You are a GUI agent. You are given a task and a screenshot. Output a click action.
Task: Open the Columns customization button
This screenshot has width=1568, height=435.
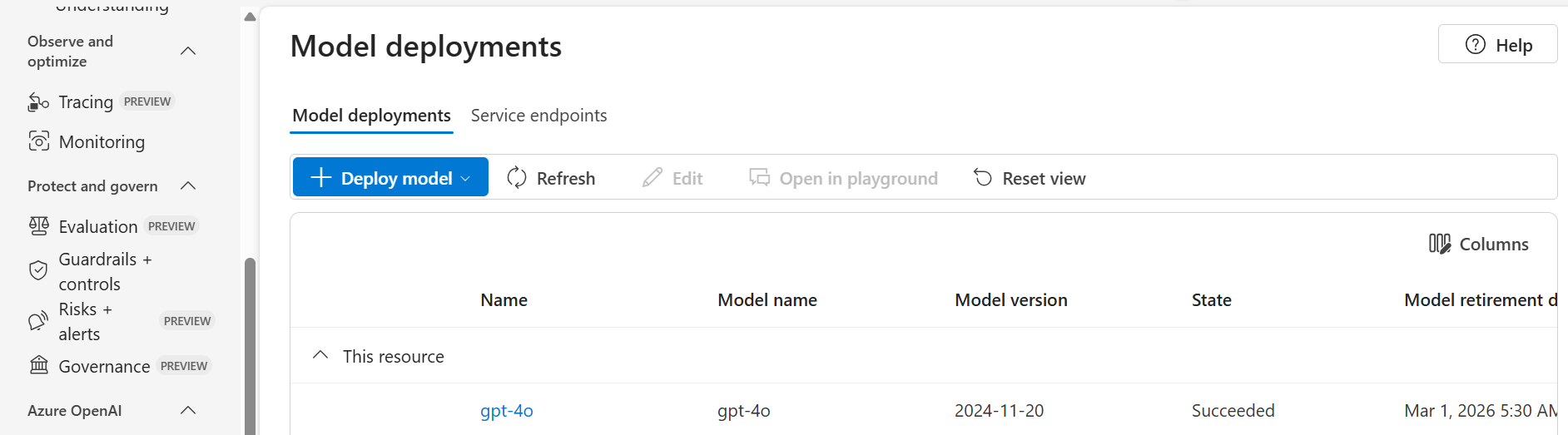click(1479, 244)
